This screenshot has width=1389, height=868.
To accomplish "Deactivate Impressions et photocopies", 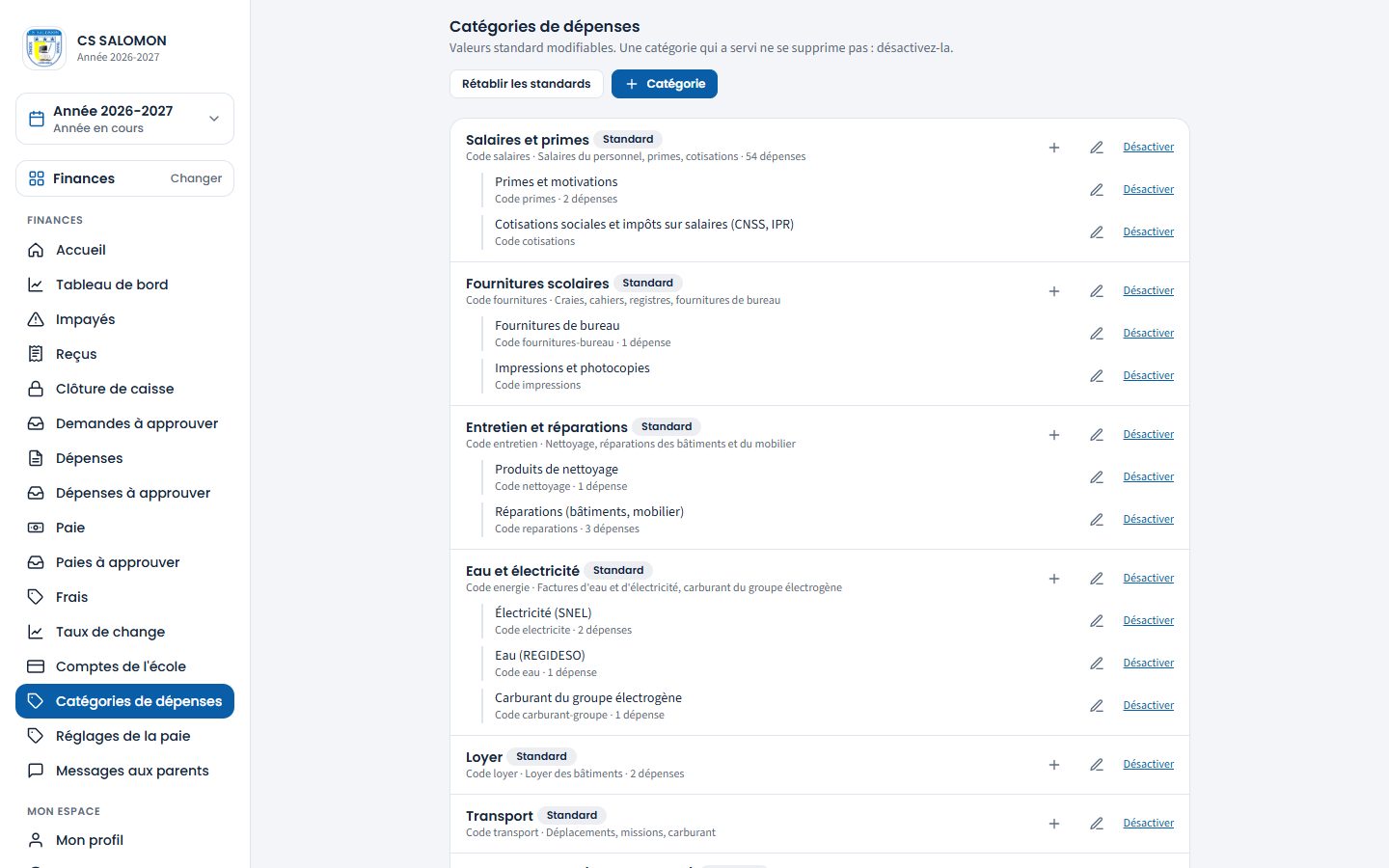I will pyautogui.click(x=1149, y=376).
